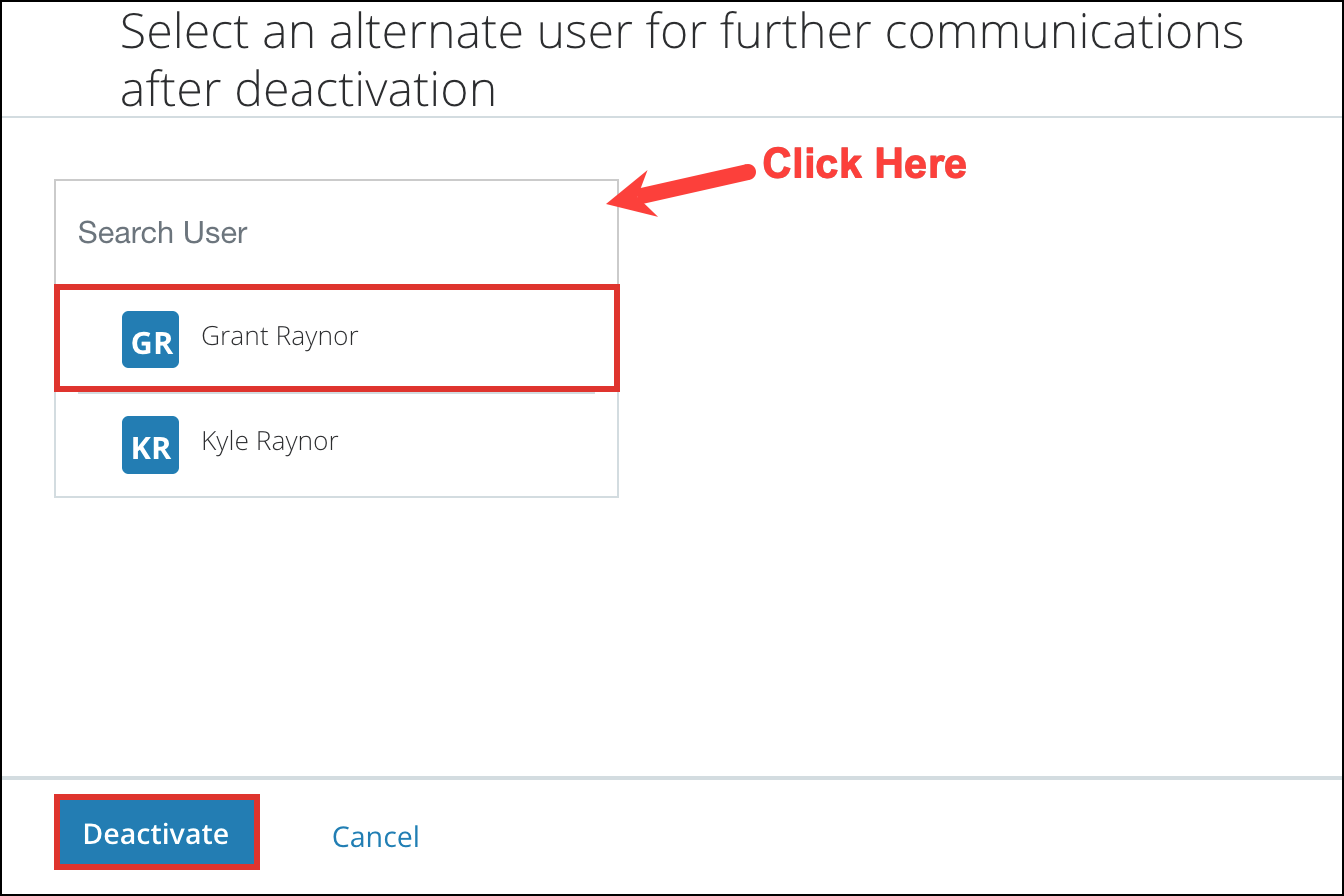
Task: Click the dialog heading about alternate user
Action: (x=680, y=60)
